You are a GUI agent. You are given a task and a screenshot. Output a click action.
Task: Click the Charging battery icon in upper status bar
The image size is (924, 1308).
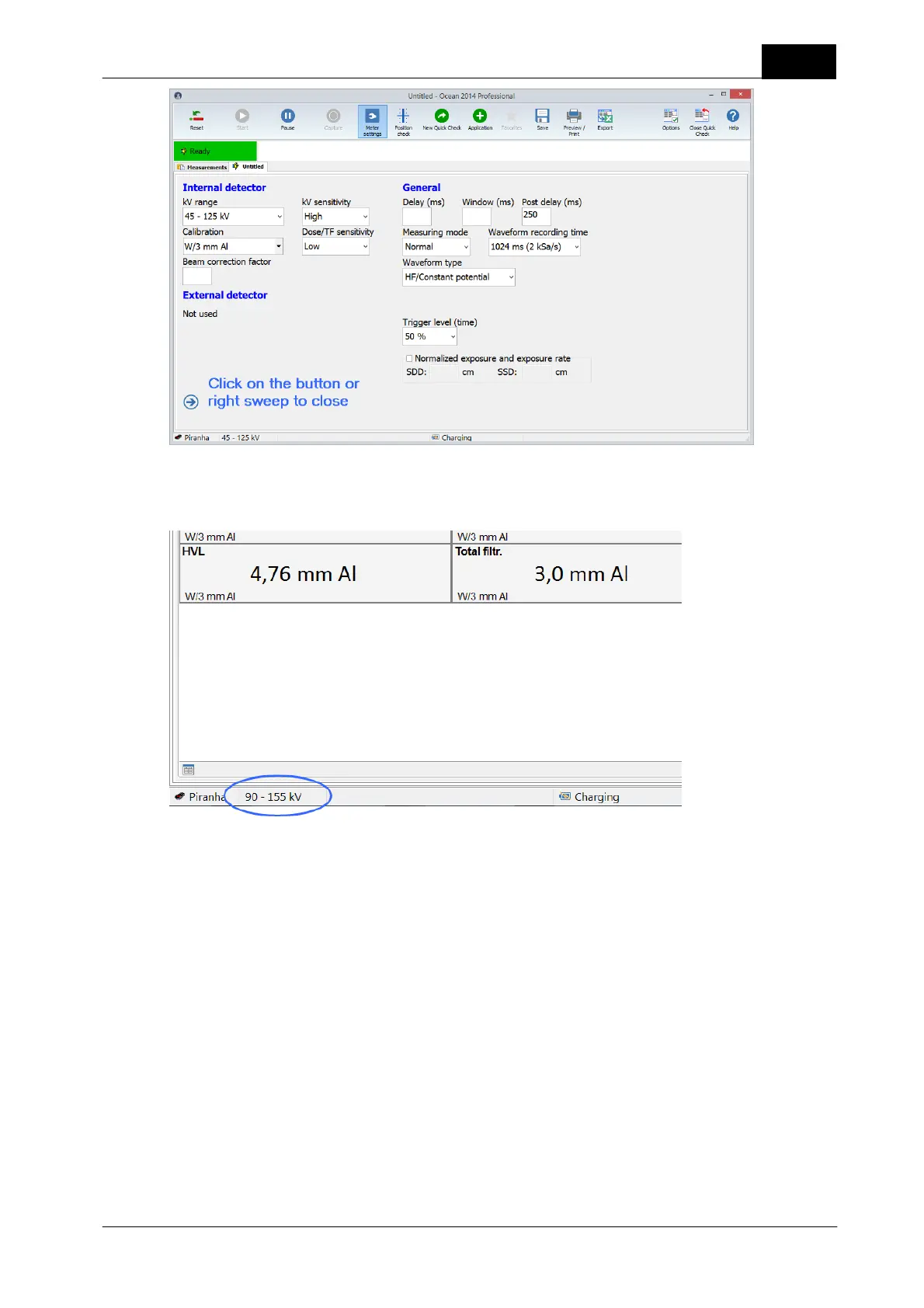coord(436,437)
